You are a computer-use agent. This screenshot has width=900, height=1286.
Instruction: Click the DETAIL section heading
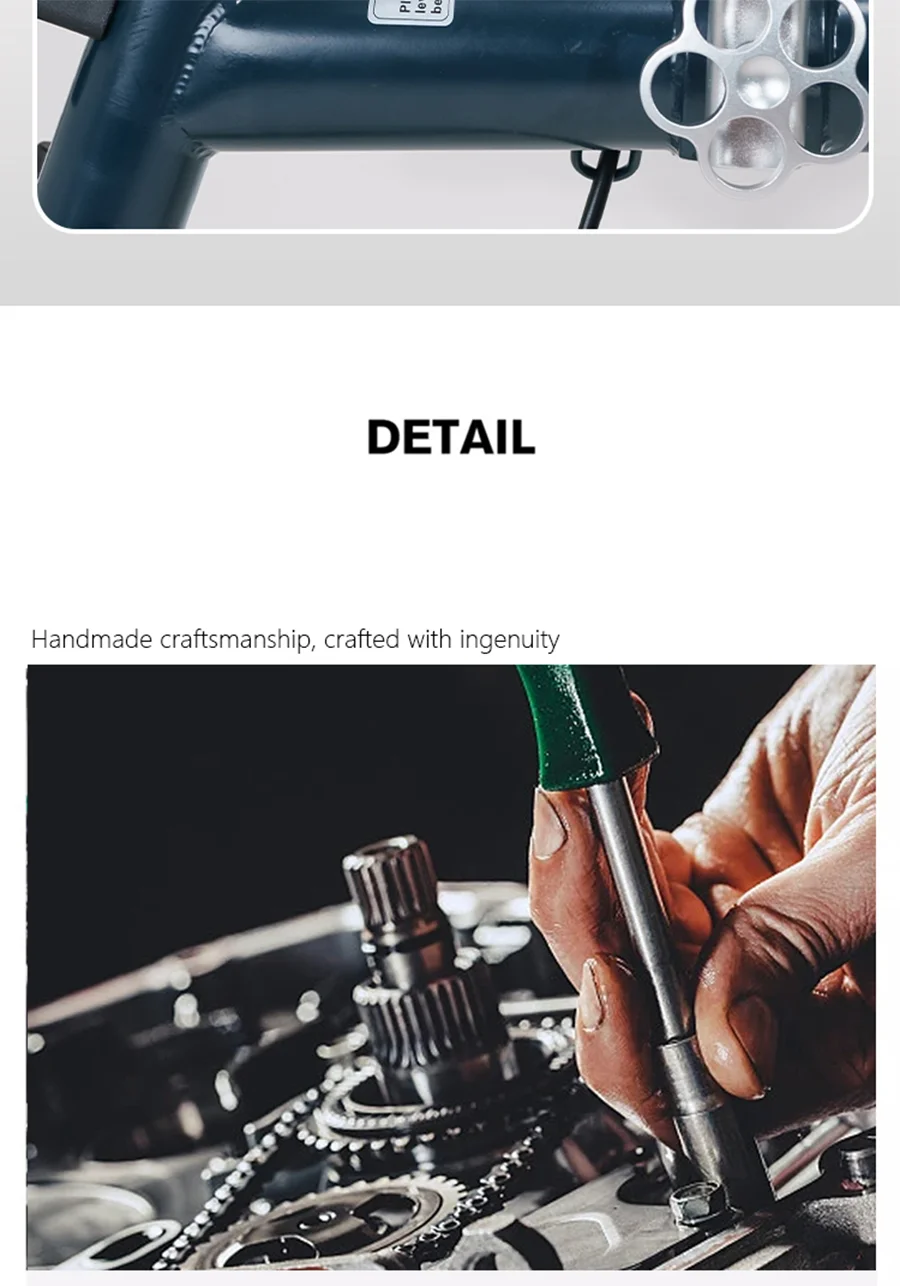click(x=451, y=437)
